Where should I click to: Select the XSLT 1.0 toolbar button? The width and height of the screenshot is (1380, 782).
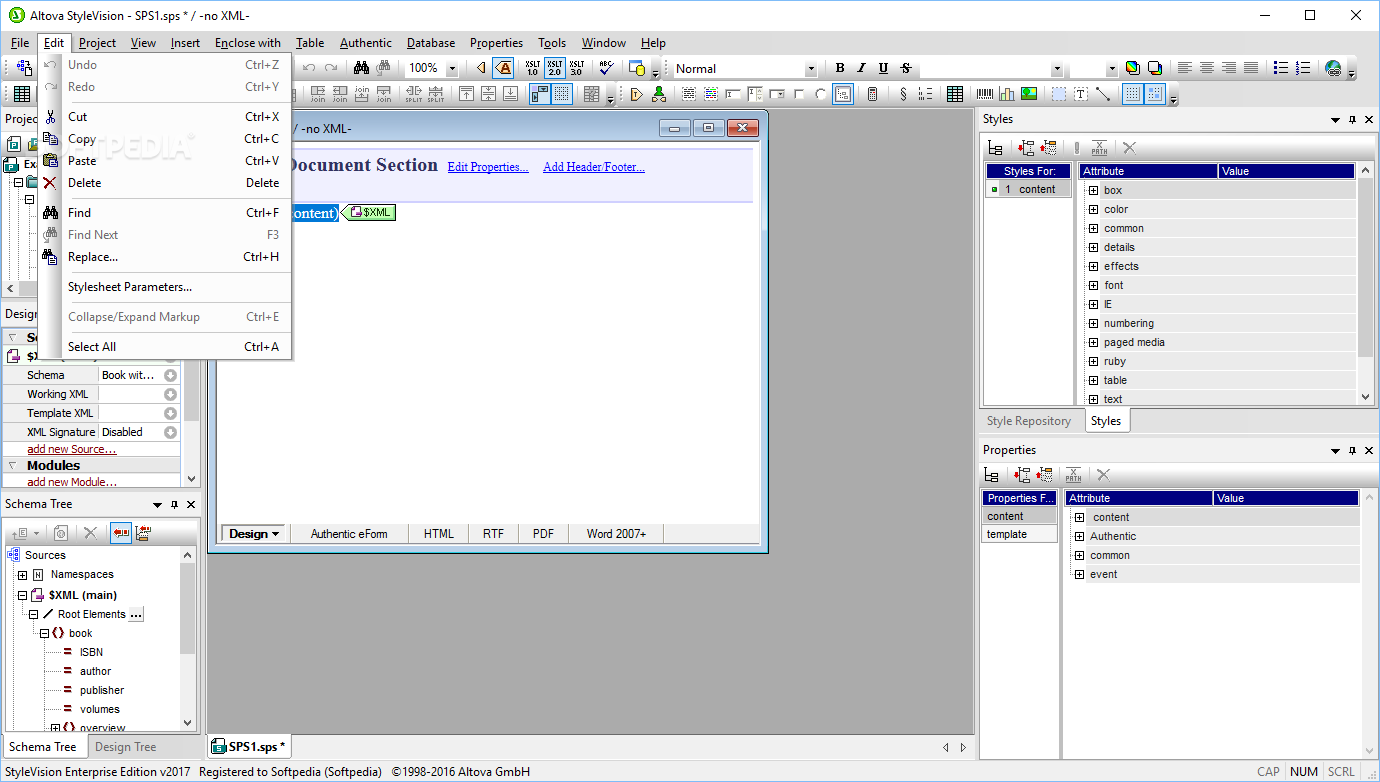tap(532, 68)
